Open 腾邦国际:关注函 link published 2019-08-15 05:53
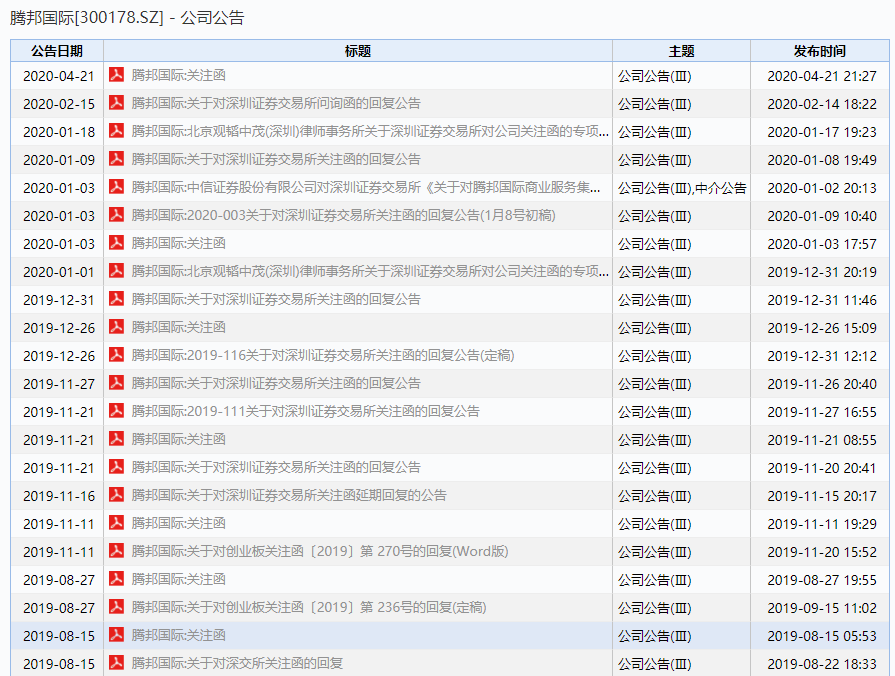The image size is (895, 676). (179, 635)
